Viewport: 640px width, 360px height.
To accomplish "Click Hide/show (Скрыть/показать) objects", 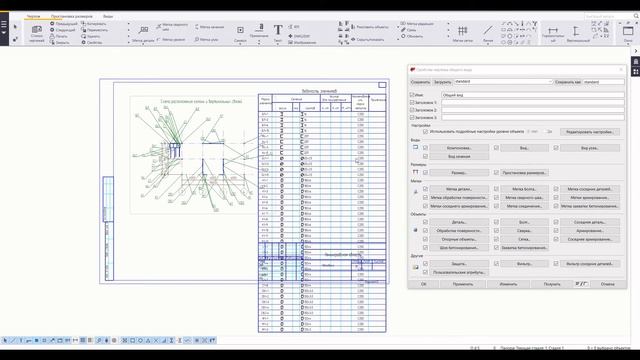I will coord(367,40).
